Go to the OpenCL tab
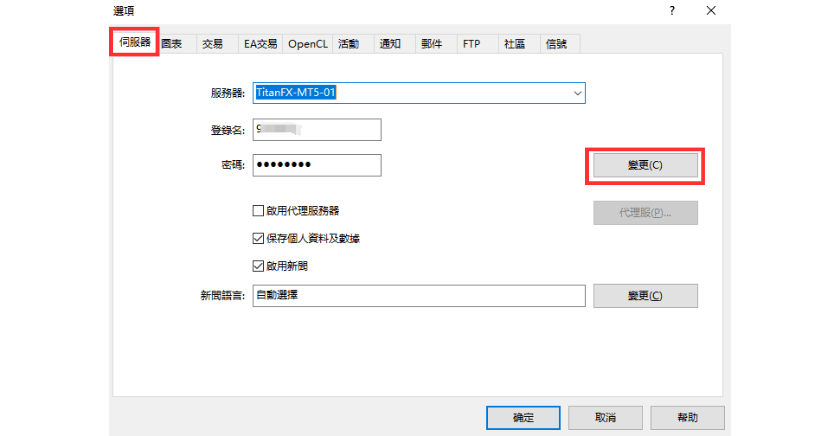 [x=307, y=44]
